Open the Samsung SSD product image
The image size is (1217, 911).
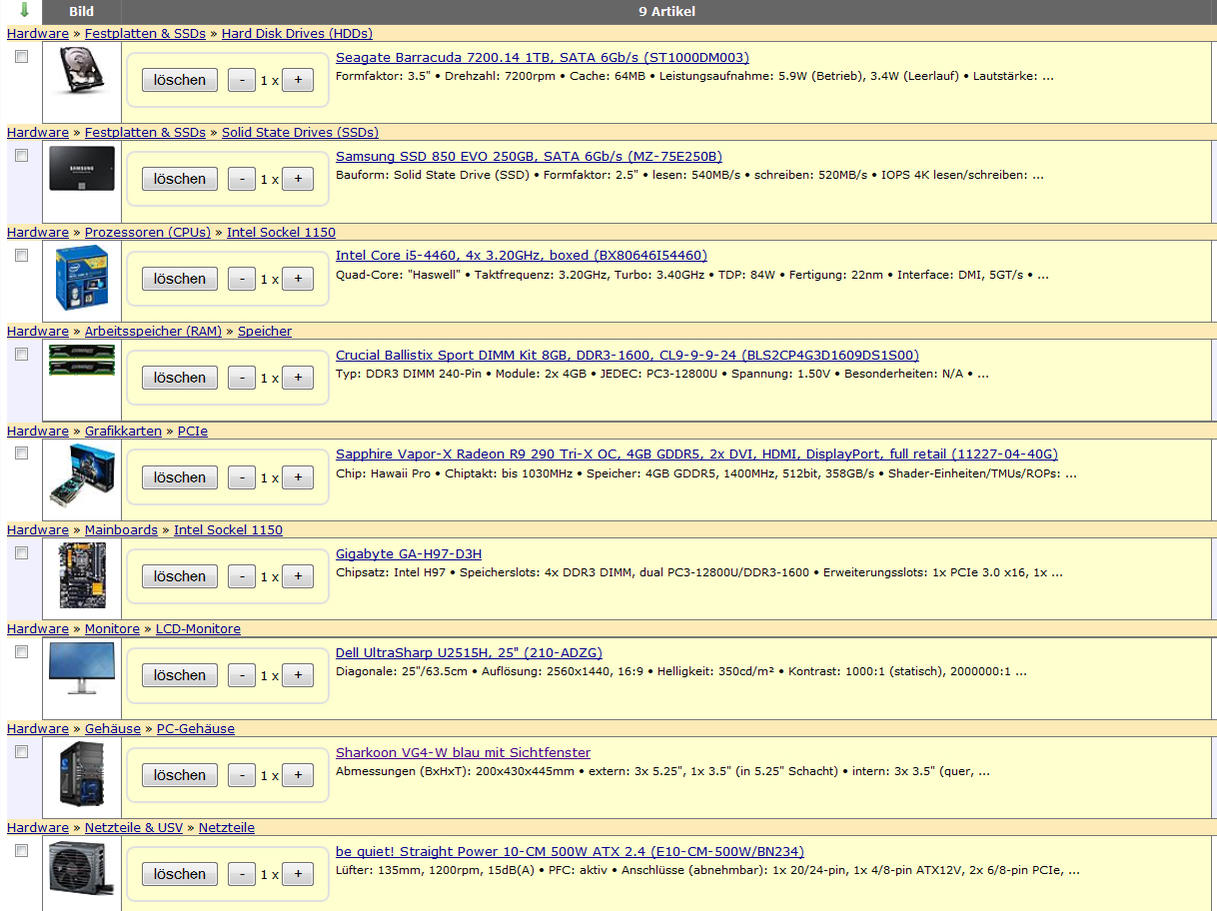pyautogui.click(x=82, y=168)
